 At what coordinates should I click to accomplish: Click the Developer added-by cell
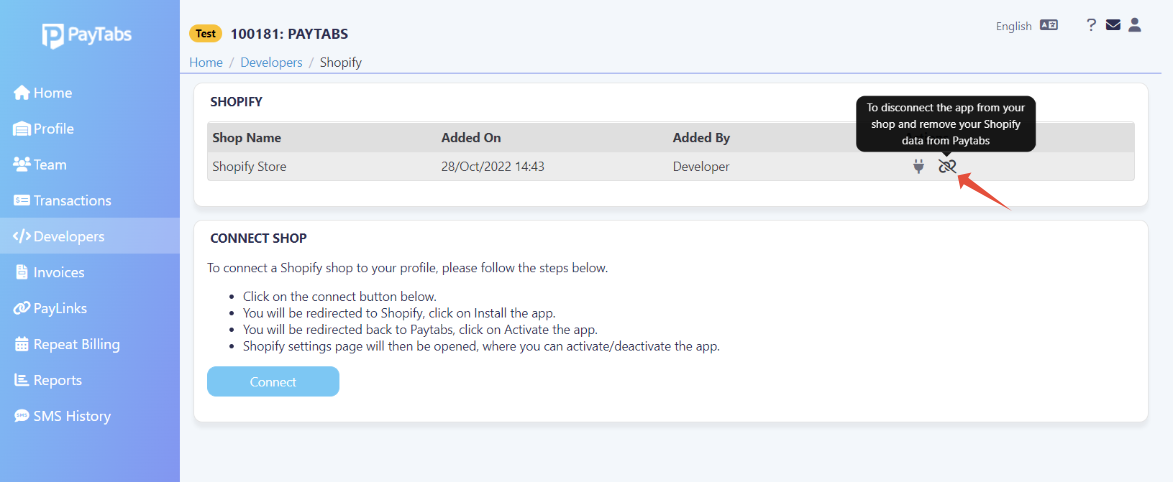(701, 167)
